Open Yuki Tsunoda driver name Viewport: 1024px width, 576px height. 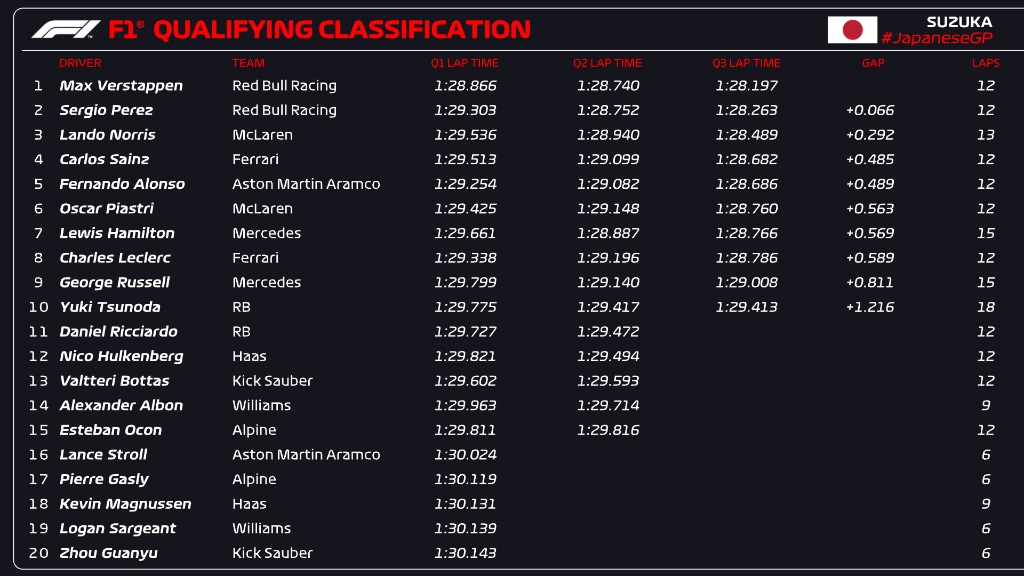110,307
